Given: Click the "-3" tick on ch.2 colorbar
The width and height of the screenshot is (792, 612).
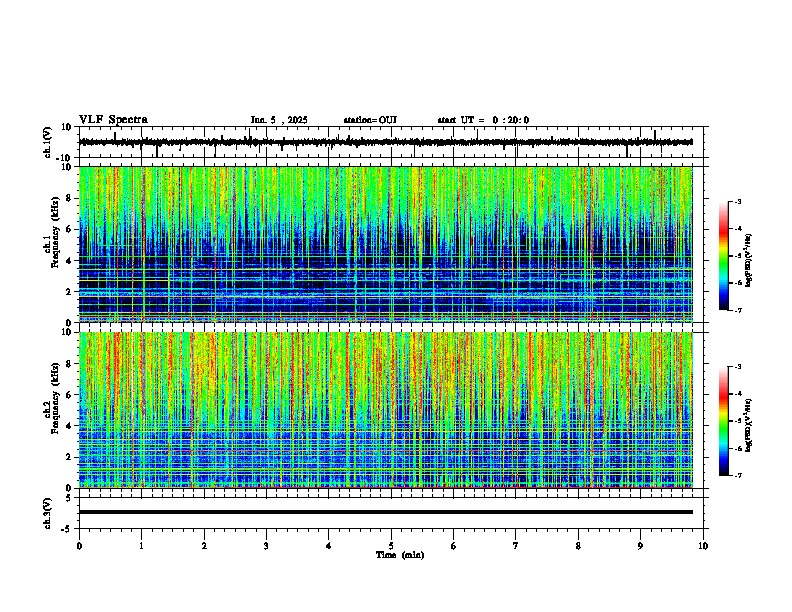Looking at the screenshot, I should tap(738, 367).
